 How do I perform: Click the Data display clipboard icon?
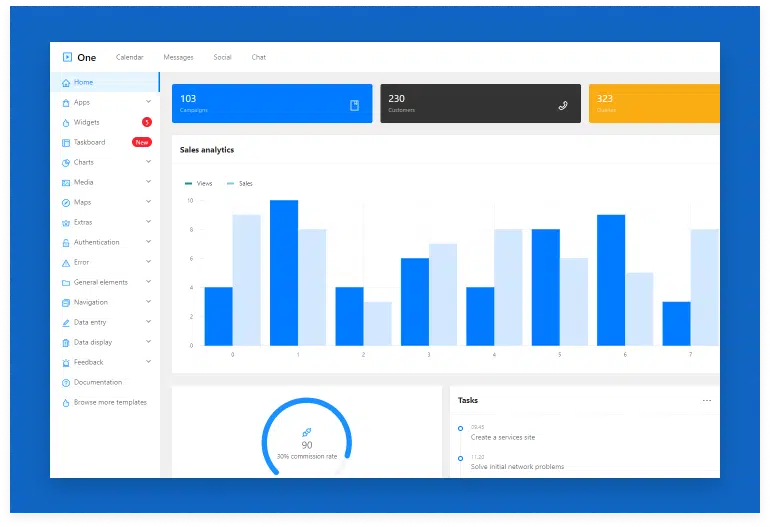(66, 343)
